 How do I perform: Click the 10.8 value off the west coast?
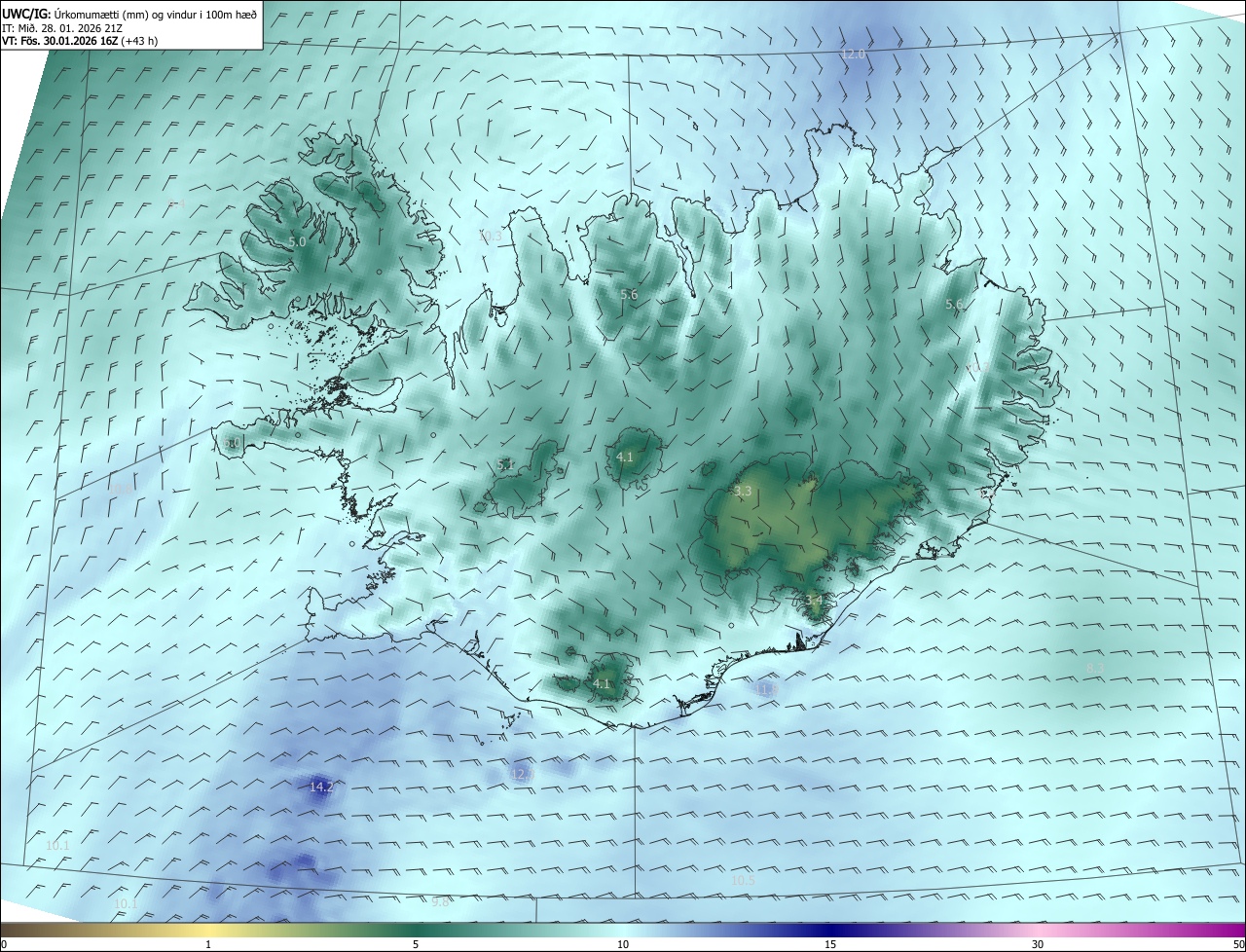122,489
